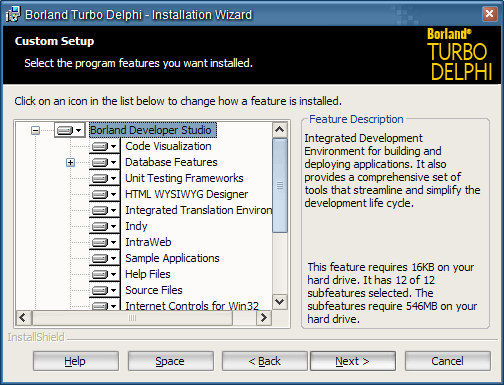504x385 pixels.
Task: Open install options for Integrated Translation Environment
Action: pyautogui.click(x=104, y=210)
